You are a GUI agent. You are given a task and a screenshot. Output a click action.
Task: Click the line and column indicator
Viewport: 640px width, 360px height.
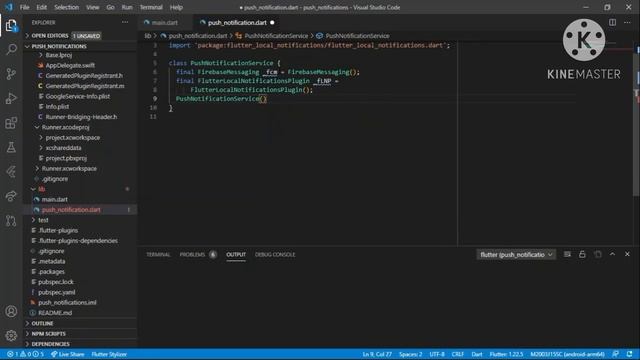point(377,354)
